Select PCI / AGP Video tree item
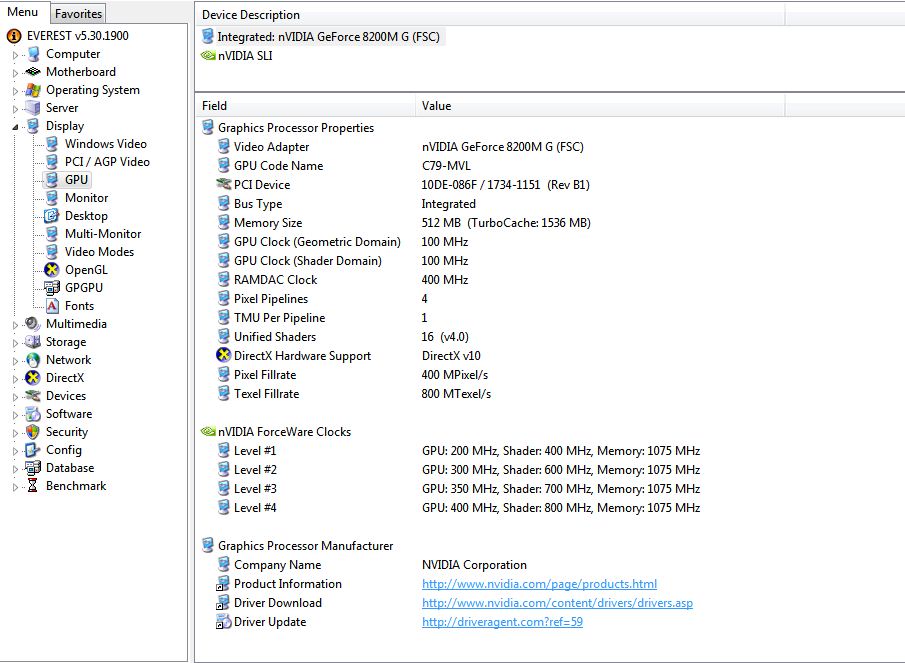Viewport: 905px width, 663px height. 107,162
